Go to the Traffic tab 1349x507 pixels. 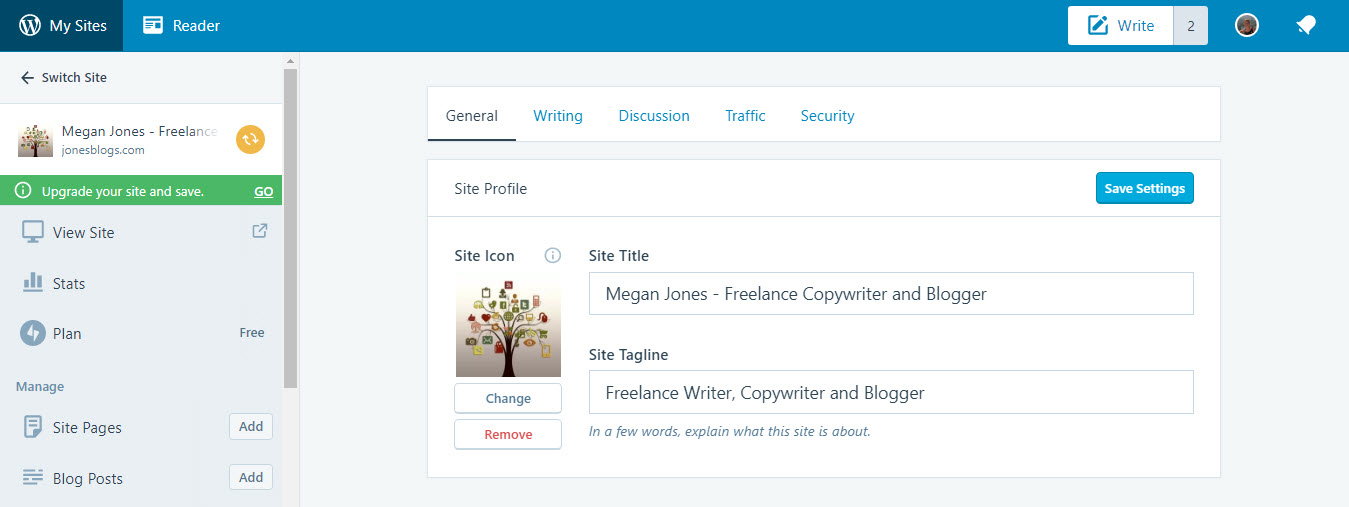(x=745, y=116)
